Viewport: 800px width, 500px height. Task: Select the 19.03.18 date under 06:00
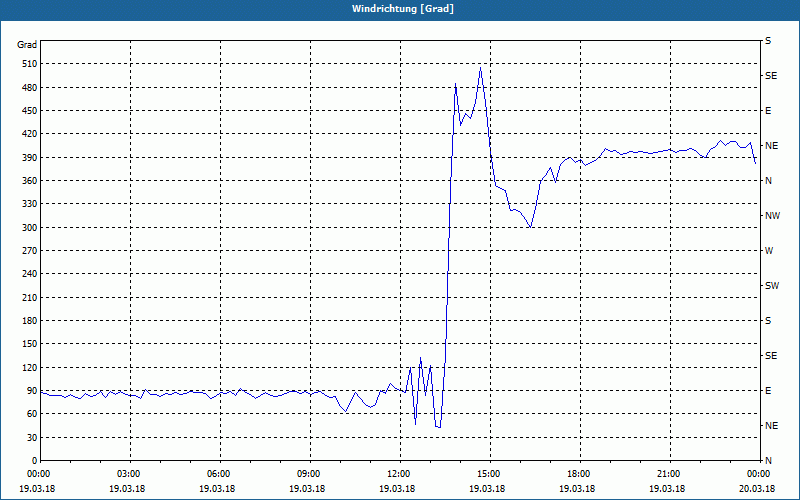pyautogui.click(x=217, y=489)
